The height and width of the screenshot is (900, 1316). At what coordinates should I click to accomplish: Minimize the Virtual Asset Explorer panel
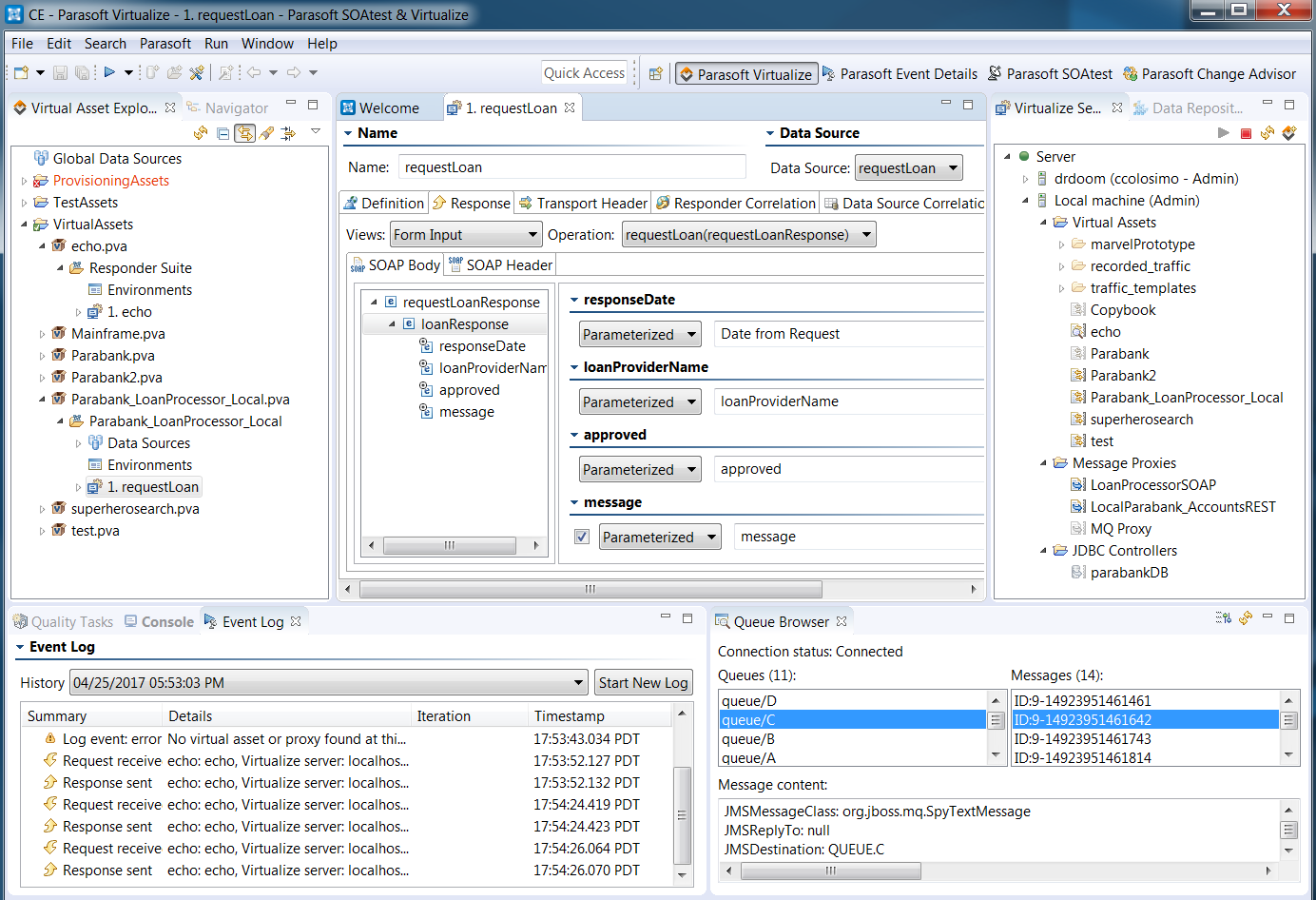pyautogui.click(x=291, y=104)
